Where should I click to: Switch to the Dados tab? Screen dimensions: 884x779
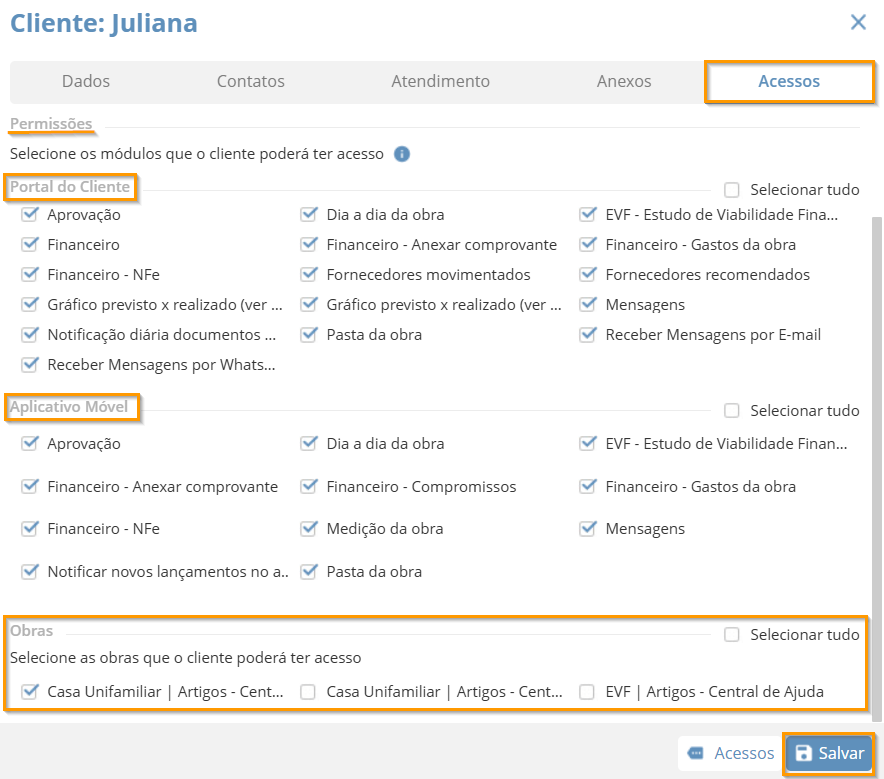[x=86, y=81]
